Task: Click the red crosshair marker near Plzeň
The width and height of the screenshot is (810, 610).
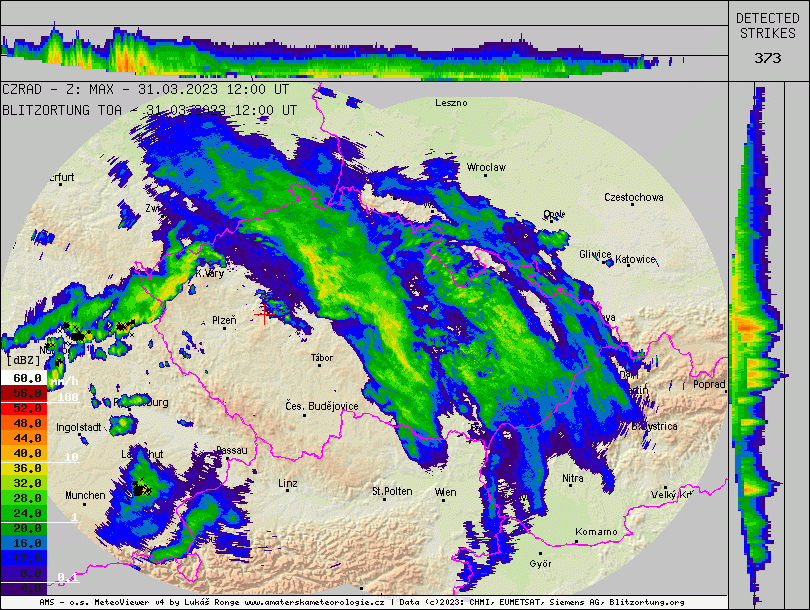Action: click(x=264, y=315)
